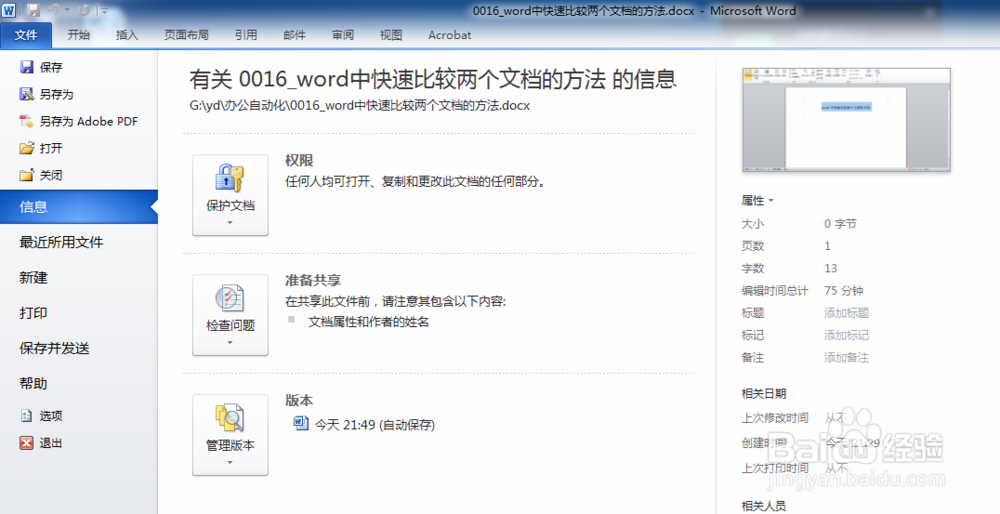Click the 选项 icon in sidebar

pyautogui.click(x=26, y=416)
